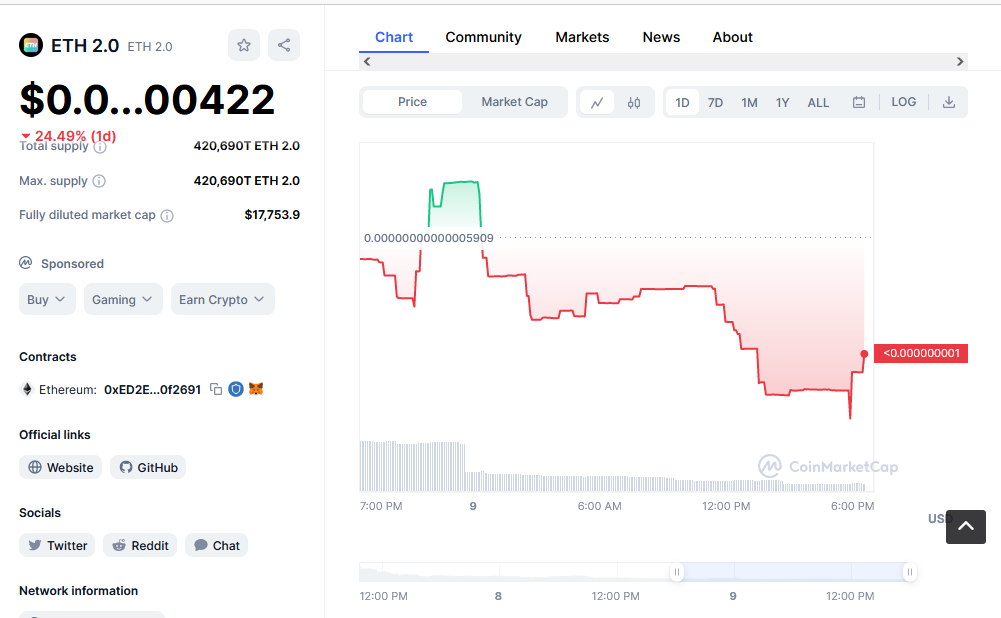
Task: Set chart range to 1M
Action: tap(749, 102)
